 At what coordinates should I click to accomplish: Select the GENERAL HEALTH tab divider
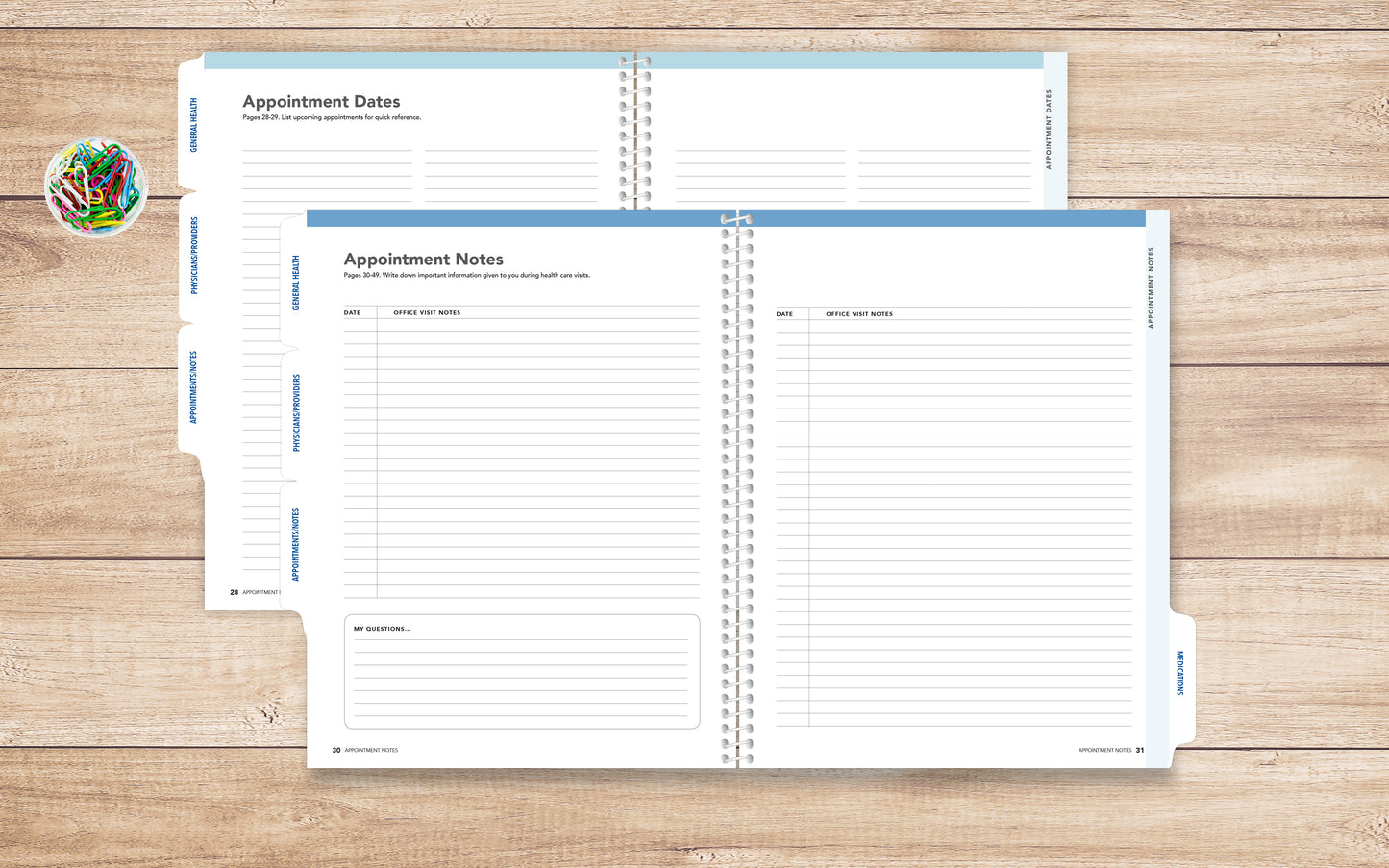(x=295, y=284)
